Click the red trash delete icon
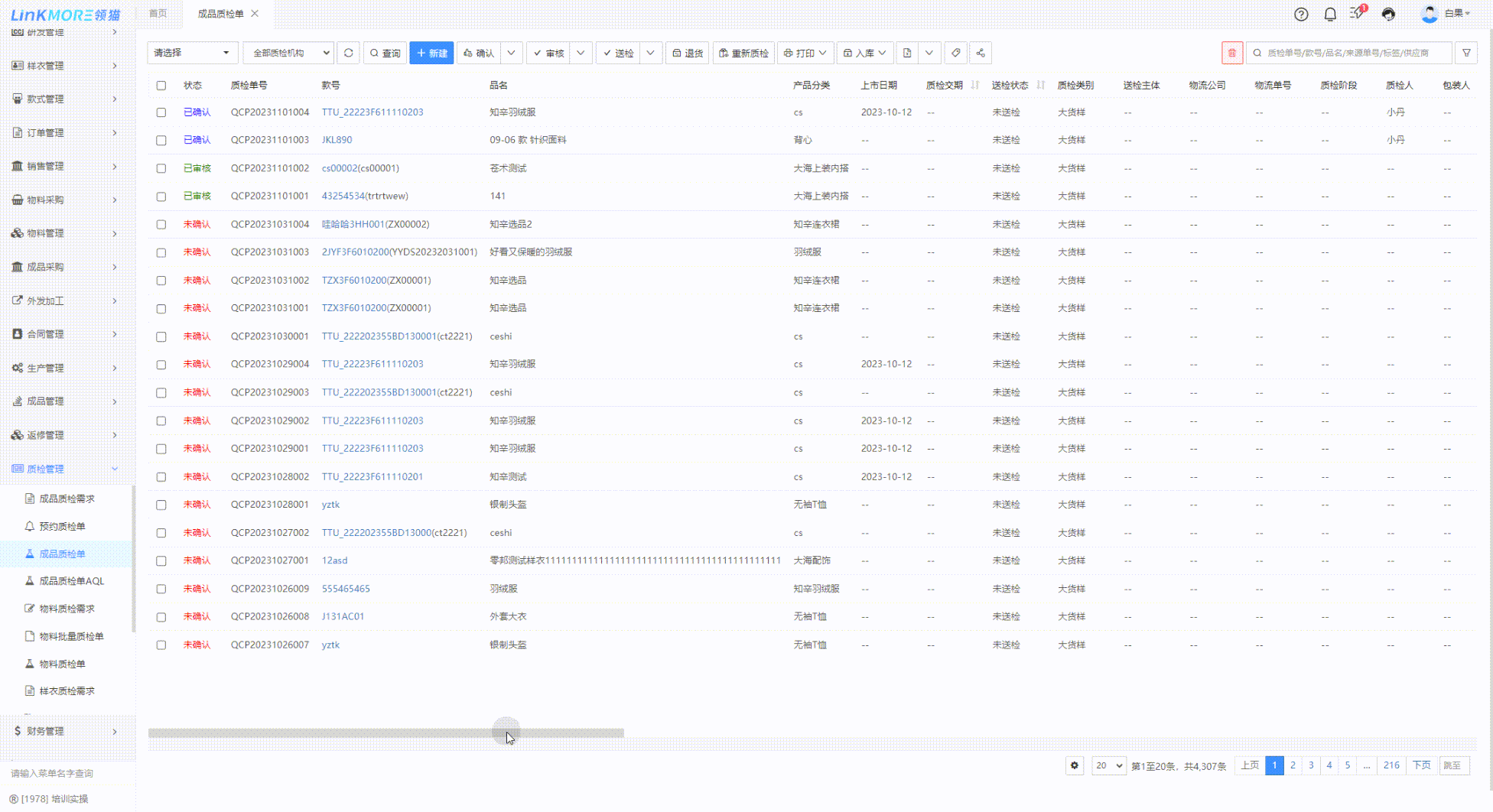 (x=1231, y=53)
